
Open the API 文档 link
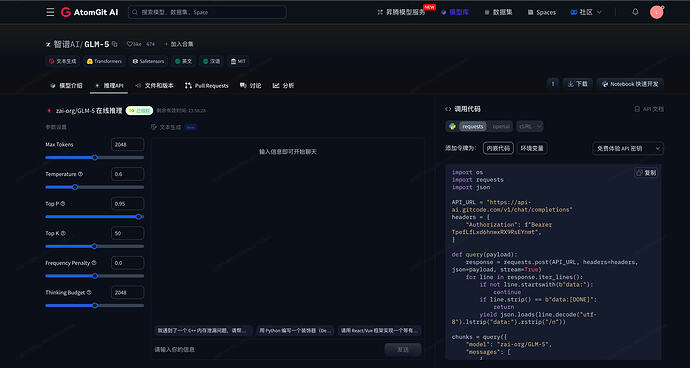coord(649,109)
